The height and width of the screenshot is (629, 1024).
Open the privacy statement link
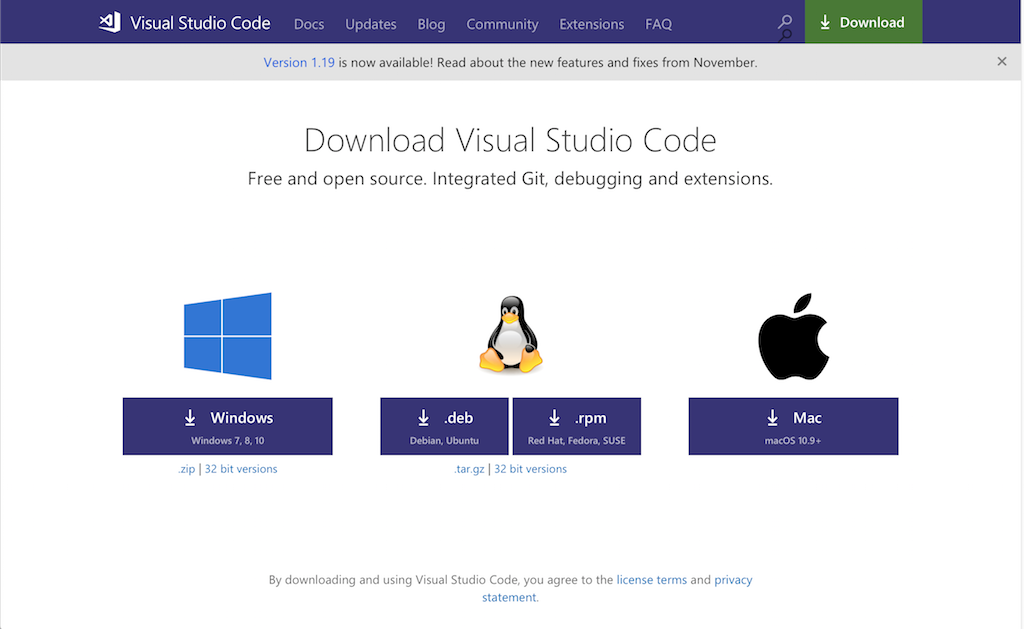[732, 579]
